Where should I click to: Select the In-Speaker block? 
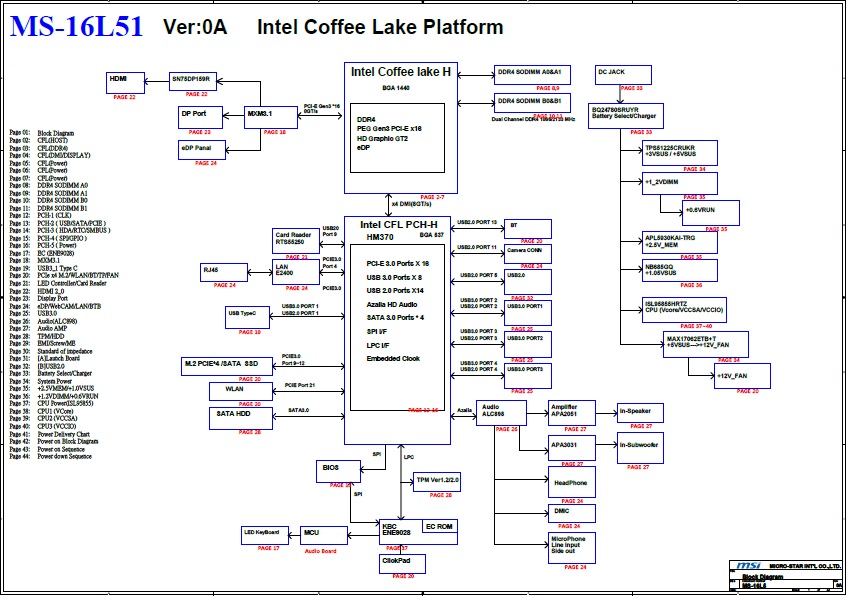pyautogui.click(x=640, y=413)
